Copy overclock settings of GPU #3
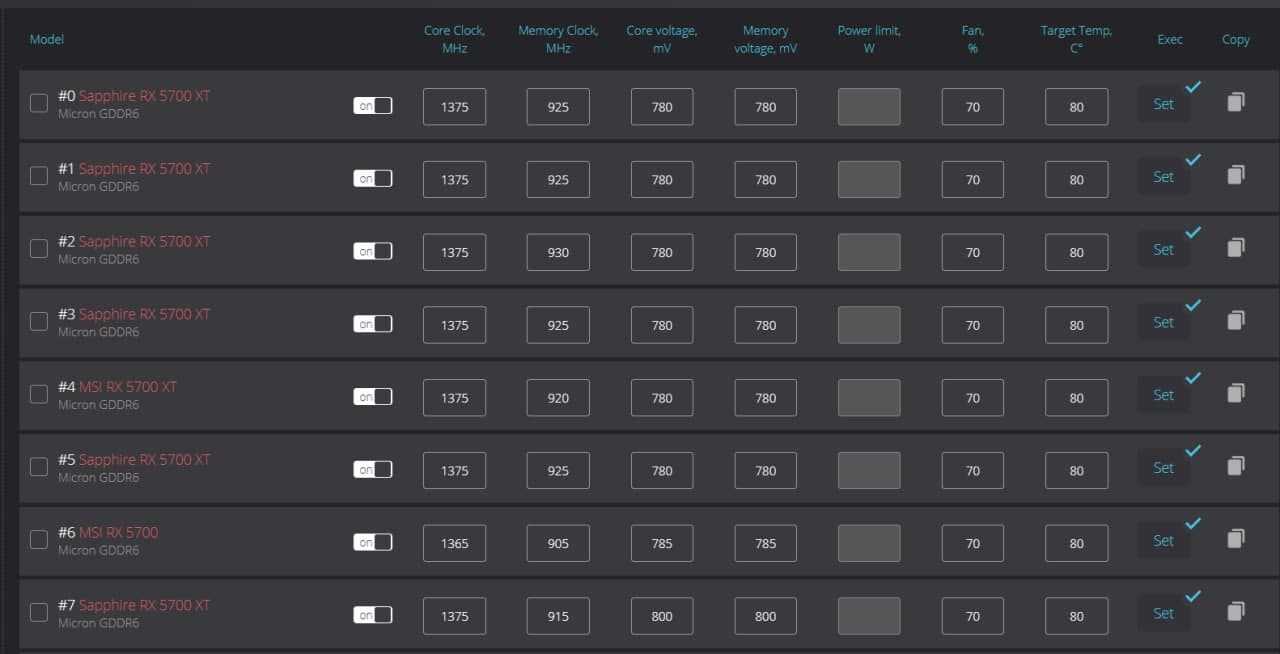 [x=1235, y=321]
